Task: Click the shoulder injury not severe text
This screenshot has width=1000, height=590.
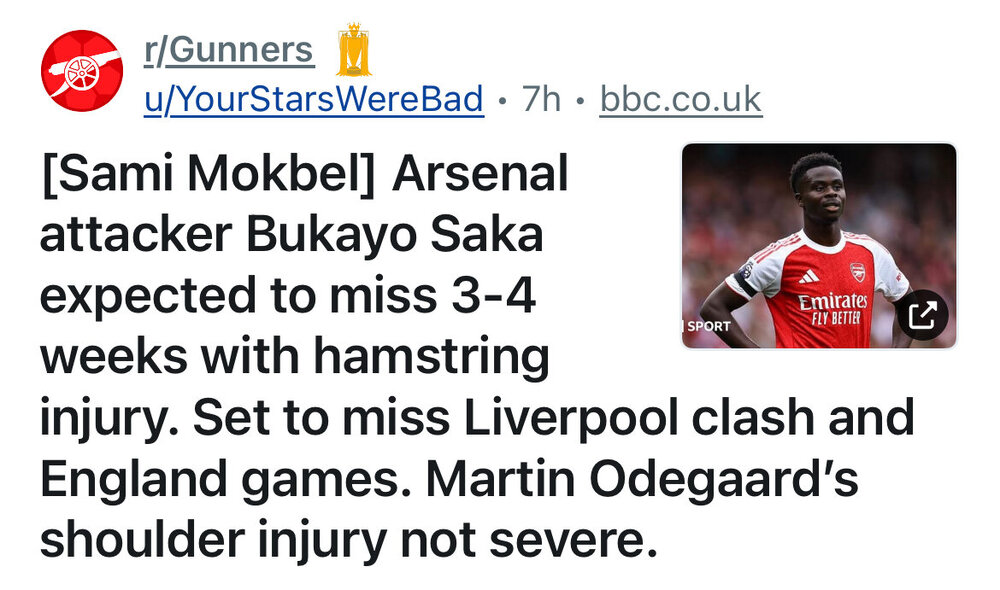Action: click(x=347, y=542)
